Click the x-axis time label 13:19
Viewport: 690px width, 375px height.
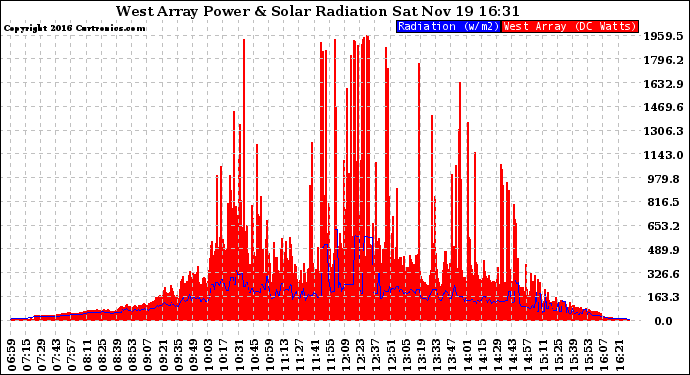tap(422, 355)
